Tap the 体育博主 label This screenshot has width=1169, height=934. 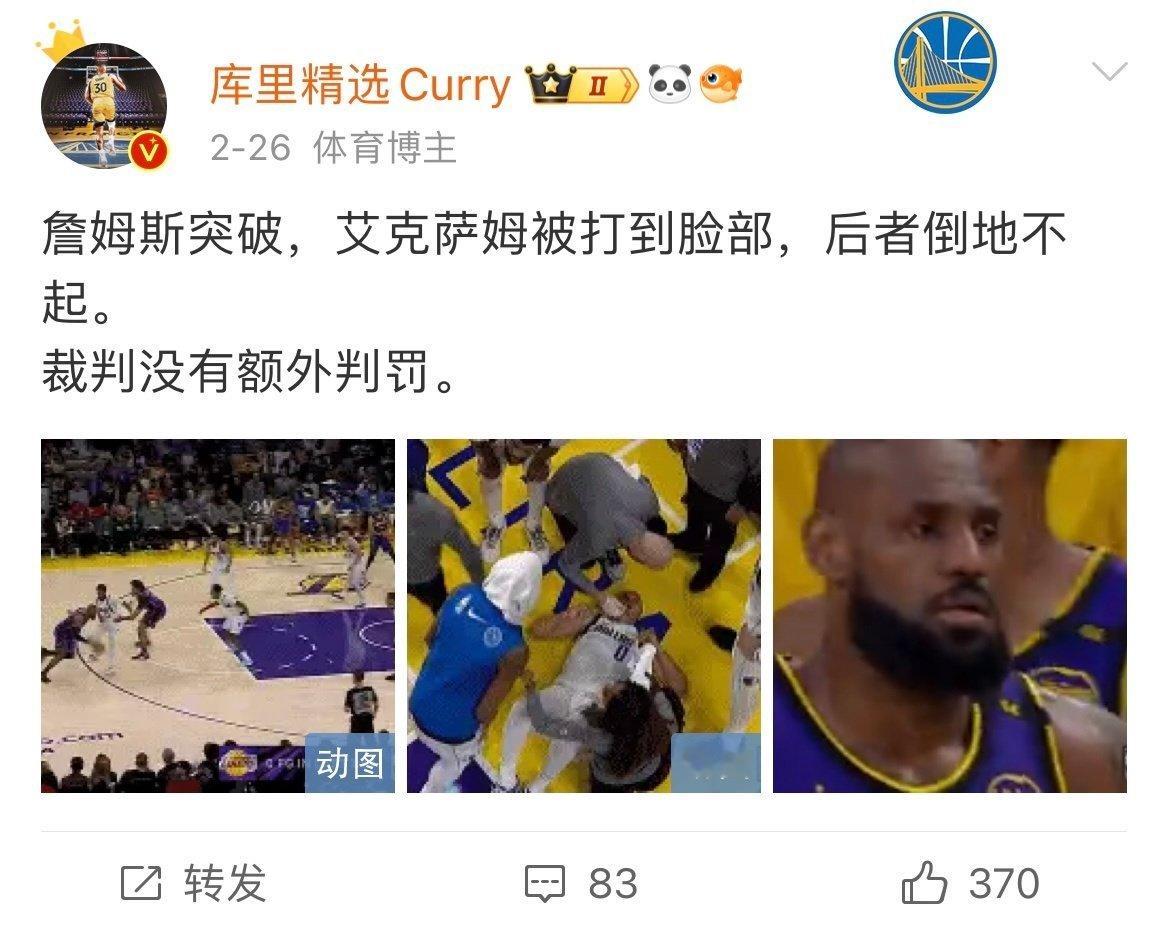click(x=385, y=148)
